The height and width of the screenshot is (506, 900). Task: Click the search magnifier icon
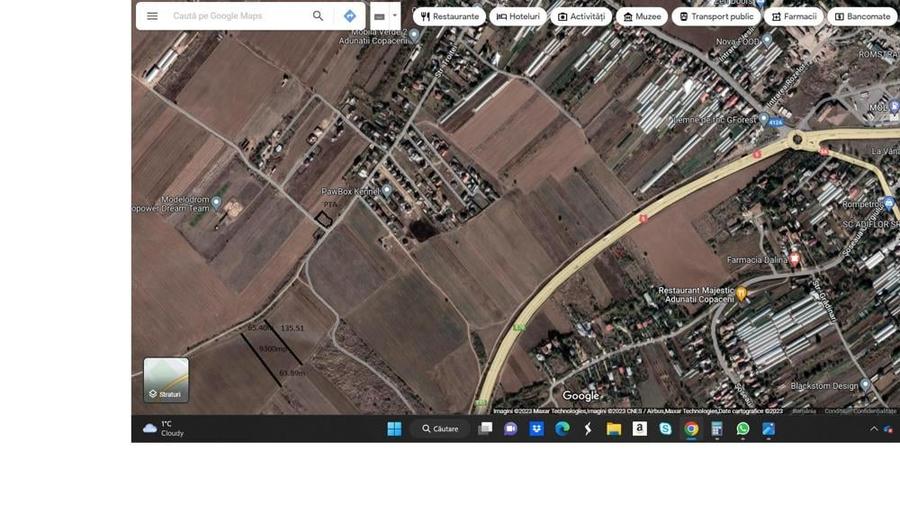point(318,16)
